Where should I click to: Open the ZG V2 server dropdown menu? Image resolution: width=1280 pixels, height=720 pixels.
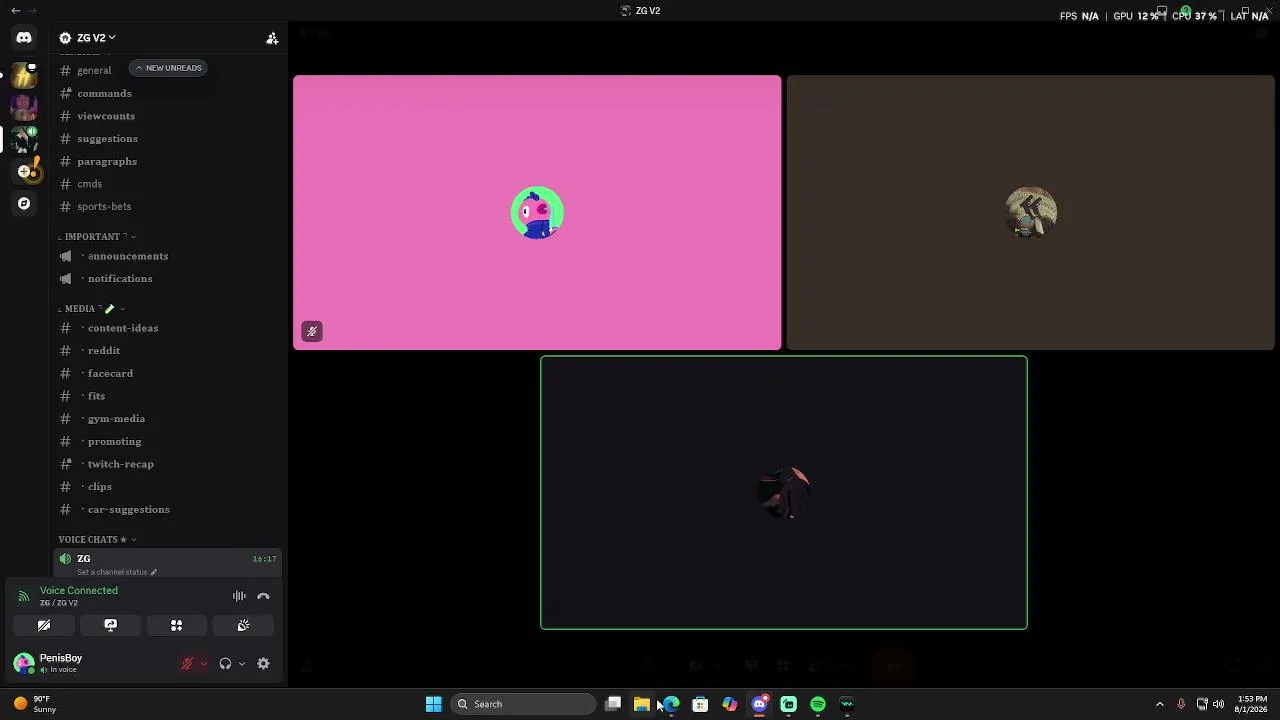(x=88, y=38)
